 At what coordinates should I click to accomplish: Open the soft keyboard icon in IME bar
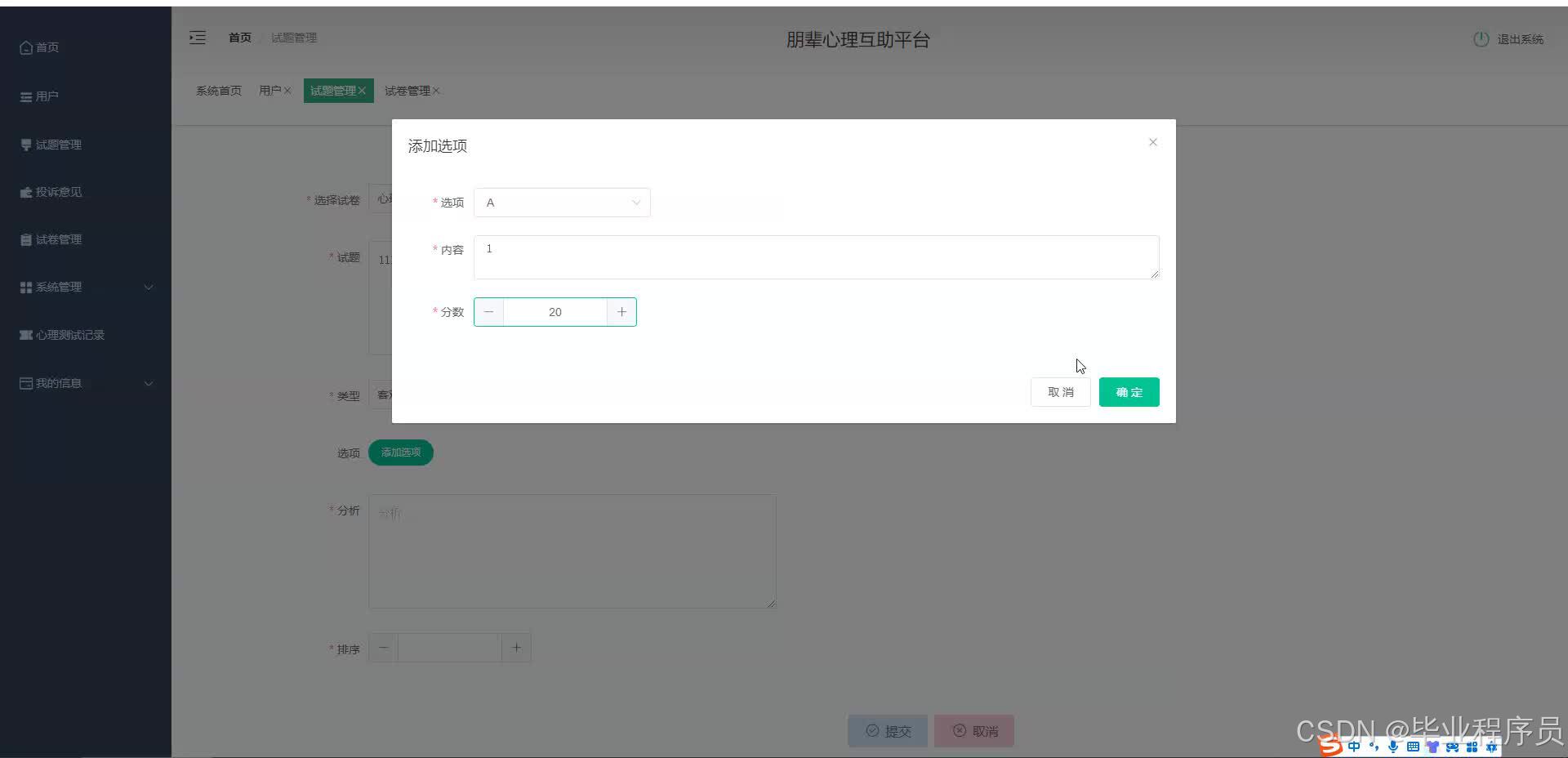click(x=1413, y=747)
